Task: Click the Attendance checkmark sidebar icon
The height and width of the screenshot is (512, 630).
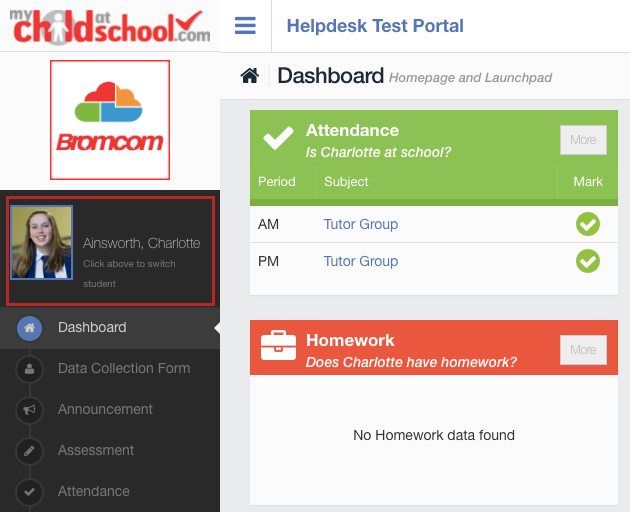Action: tap(30, 492)
